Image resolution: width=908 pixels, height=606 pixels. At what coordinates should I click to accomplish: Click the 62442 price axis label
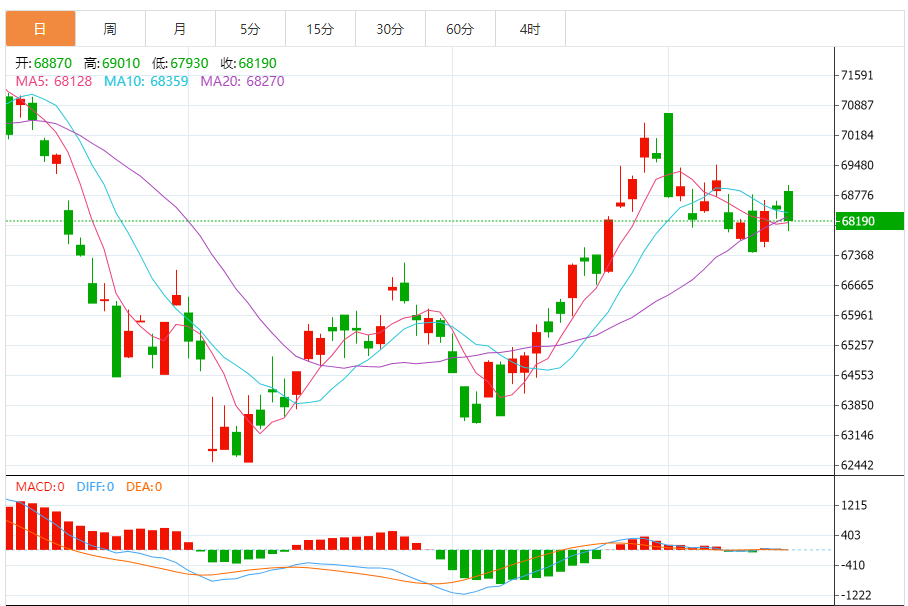point(857,465)
